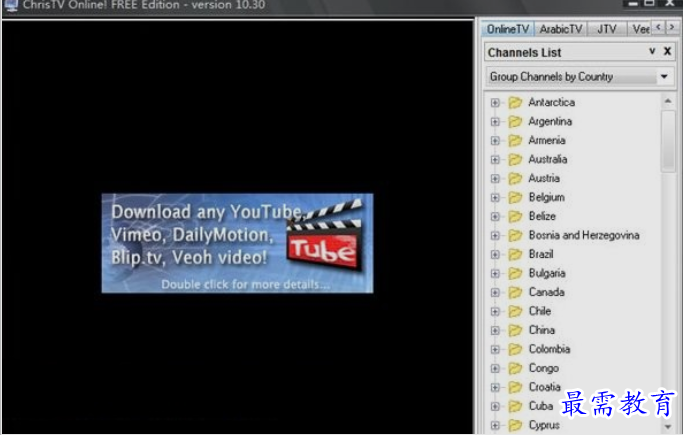Expand the Chile tree node
The height and width of the screenshot is (435, 683).
tap(495, 311)
